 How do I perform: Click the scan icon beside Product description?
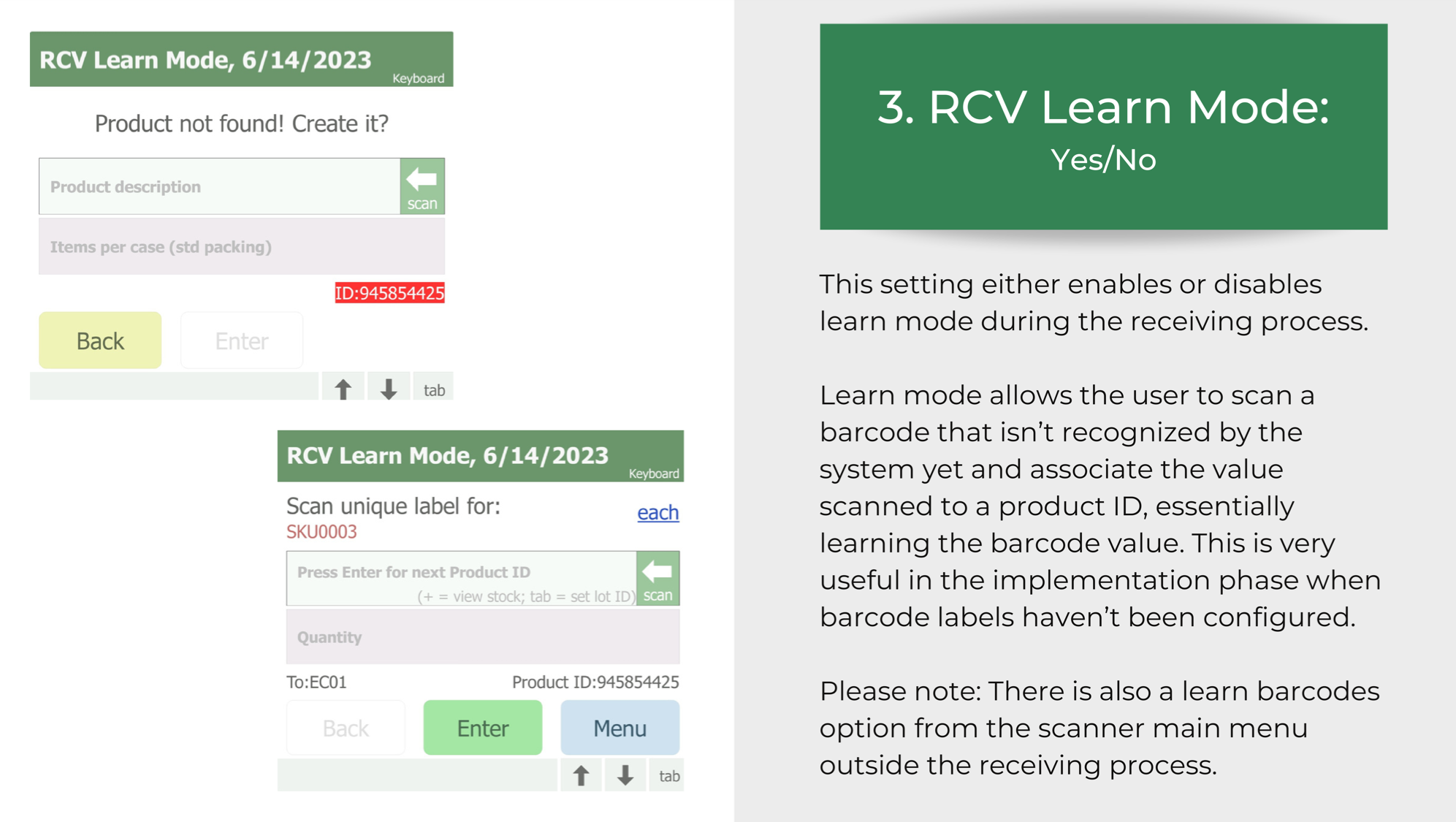coord(422,186)
